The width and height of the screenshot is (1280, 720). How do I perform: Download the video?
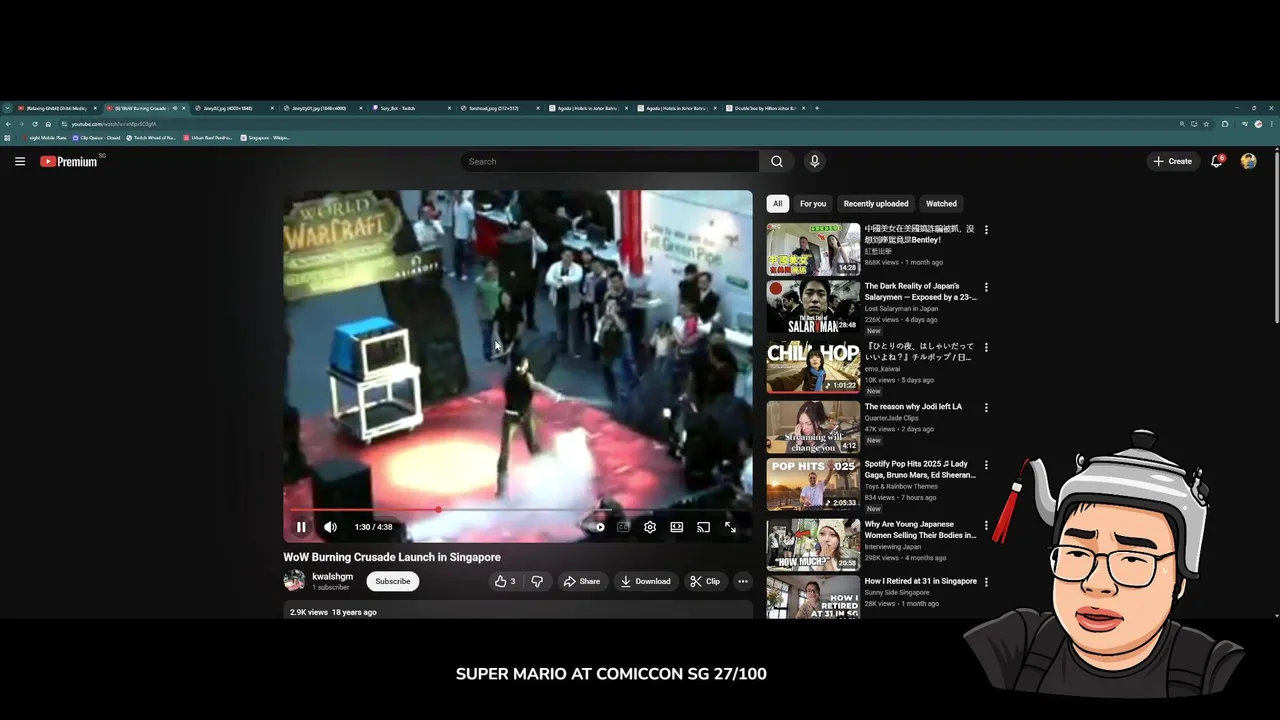(x=645, y=581)
